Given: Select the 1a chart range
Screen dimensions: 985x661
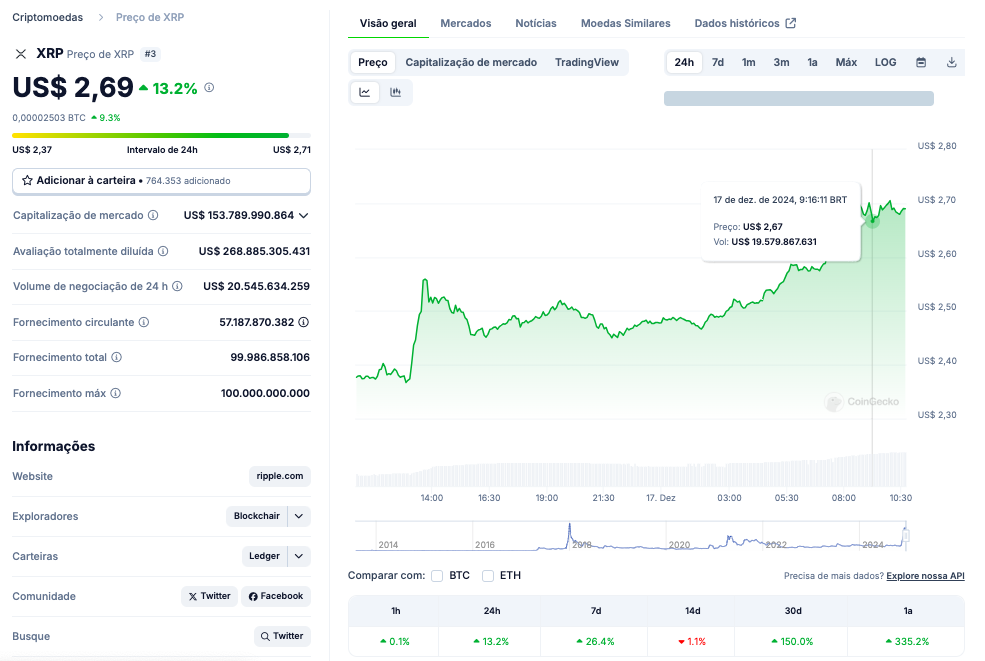Looking at the screenshot, I should [812, 62].
